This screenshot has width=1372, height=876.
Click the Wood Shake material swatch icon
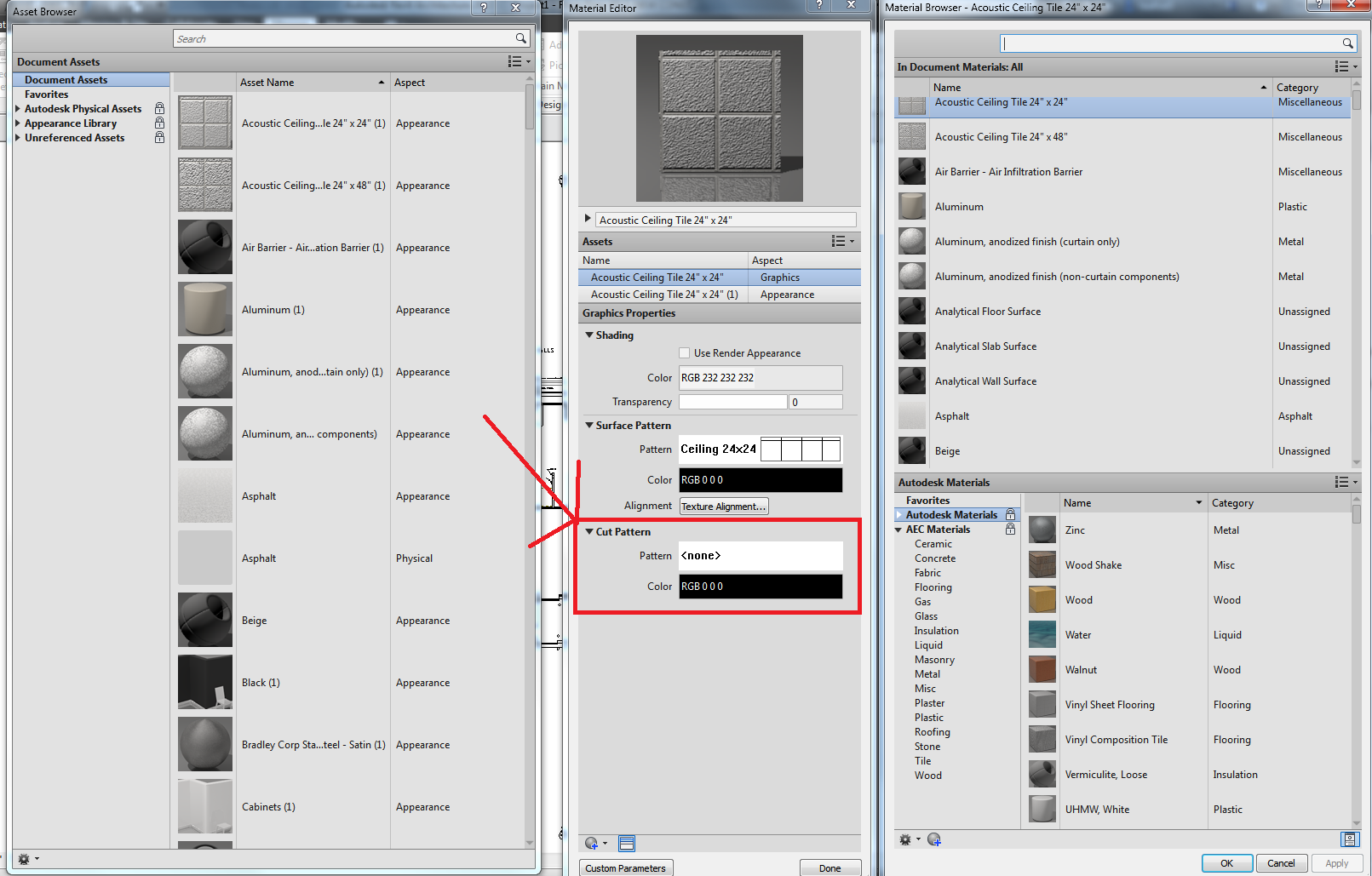click(1042, 565)
